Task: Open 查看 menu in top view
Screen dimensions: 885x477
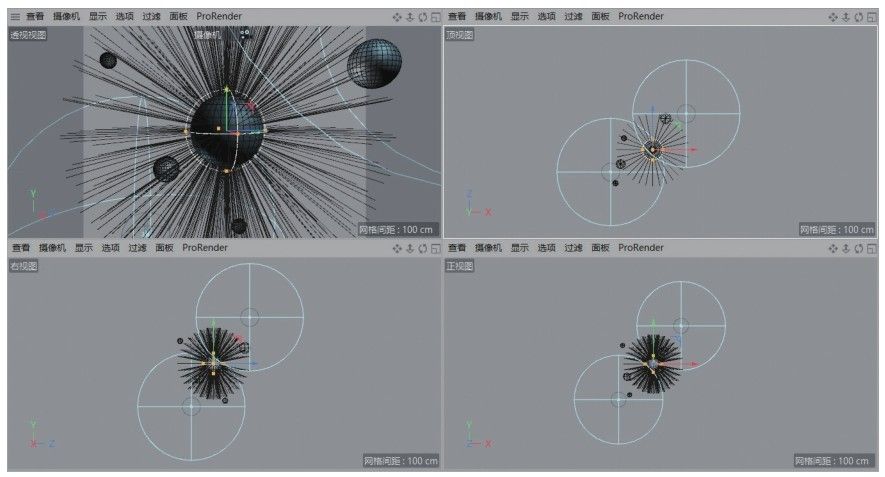Action: (x=457, y=16)
